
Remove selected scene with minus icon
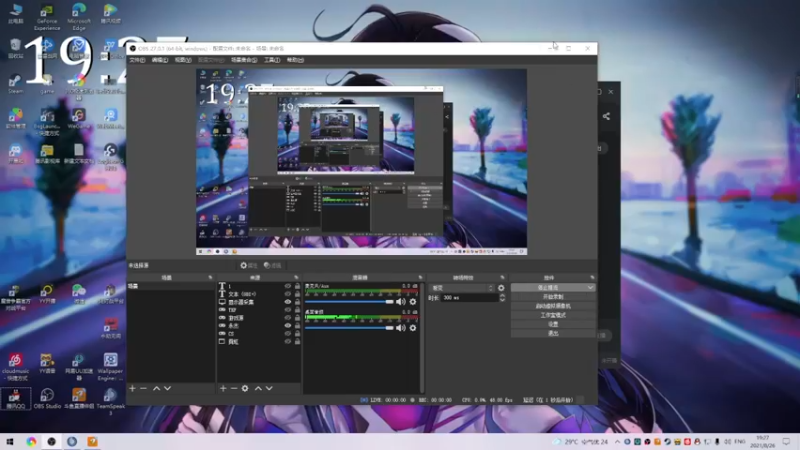143,388
